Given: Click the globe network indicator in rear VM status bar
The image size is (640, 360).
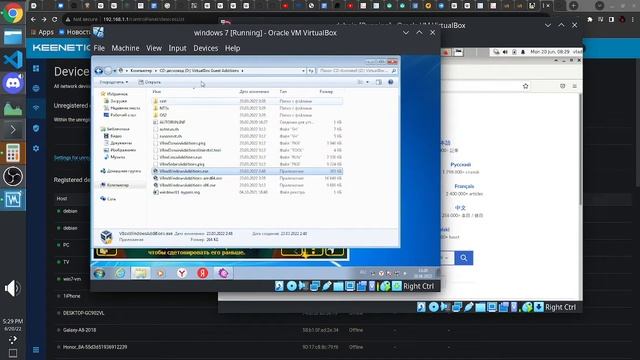Looking at the screenshot, I should (527, 307).
